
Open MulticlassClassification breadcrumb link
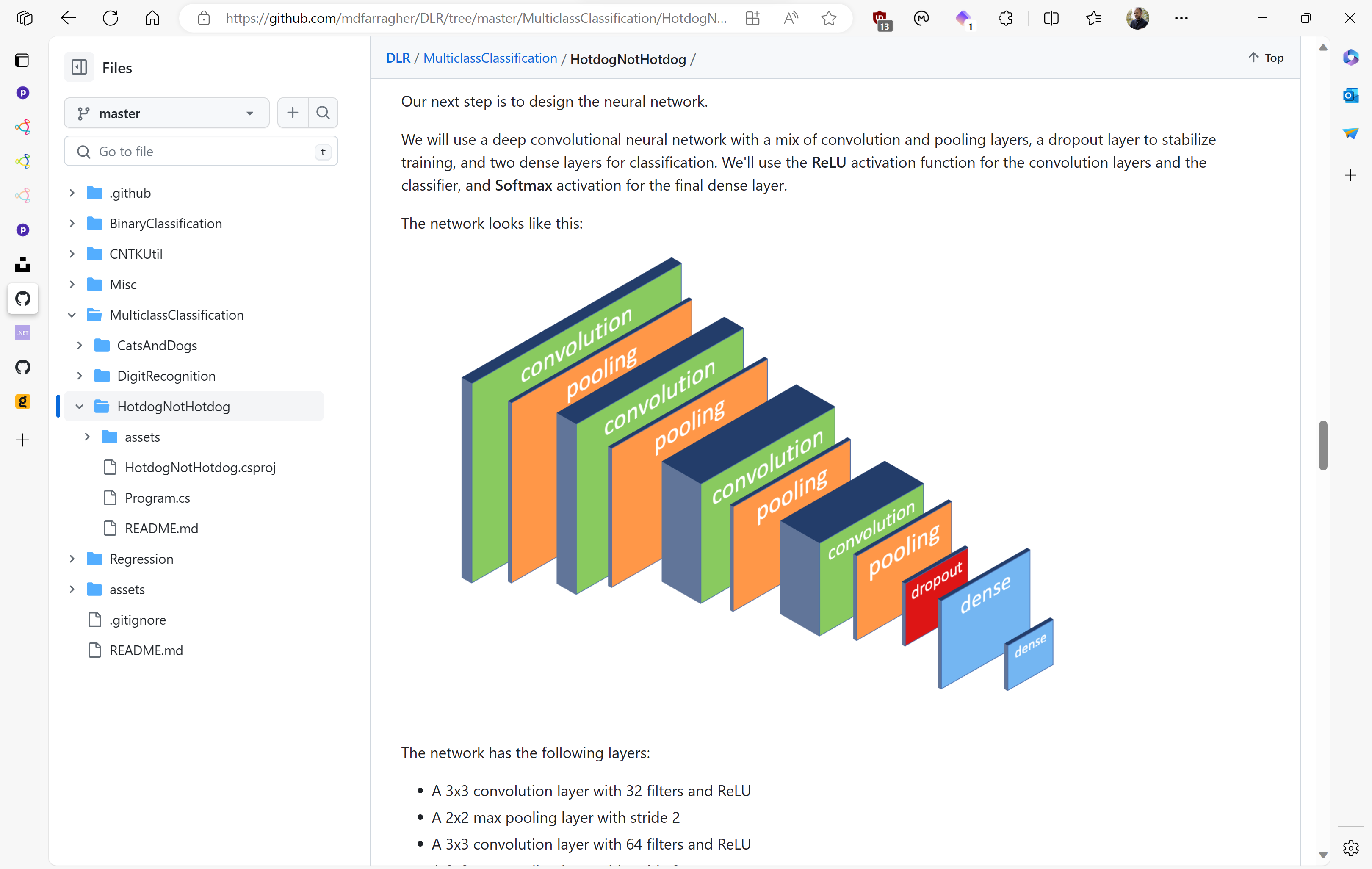[x=490, y=58]
